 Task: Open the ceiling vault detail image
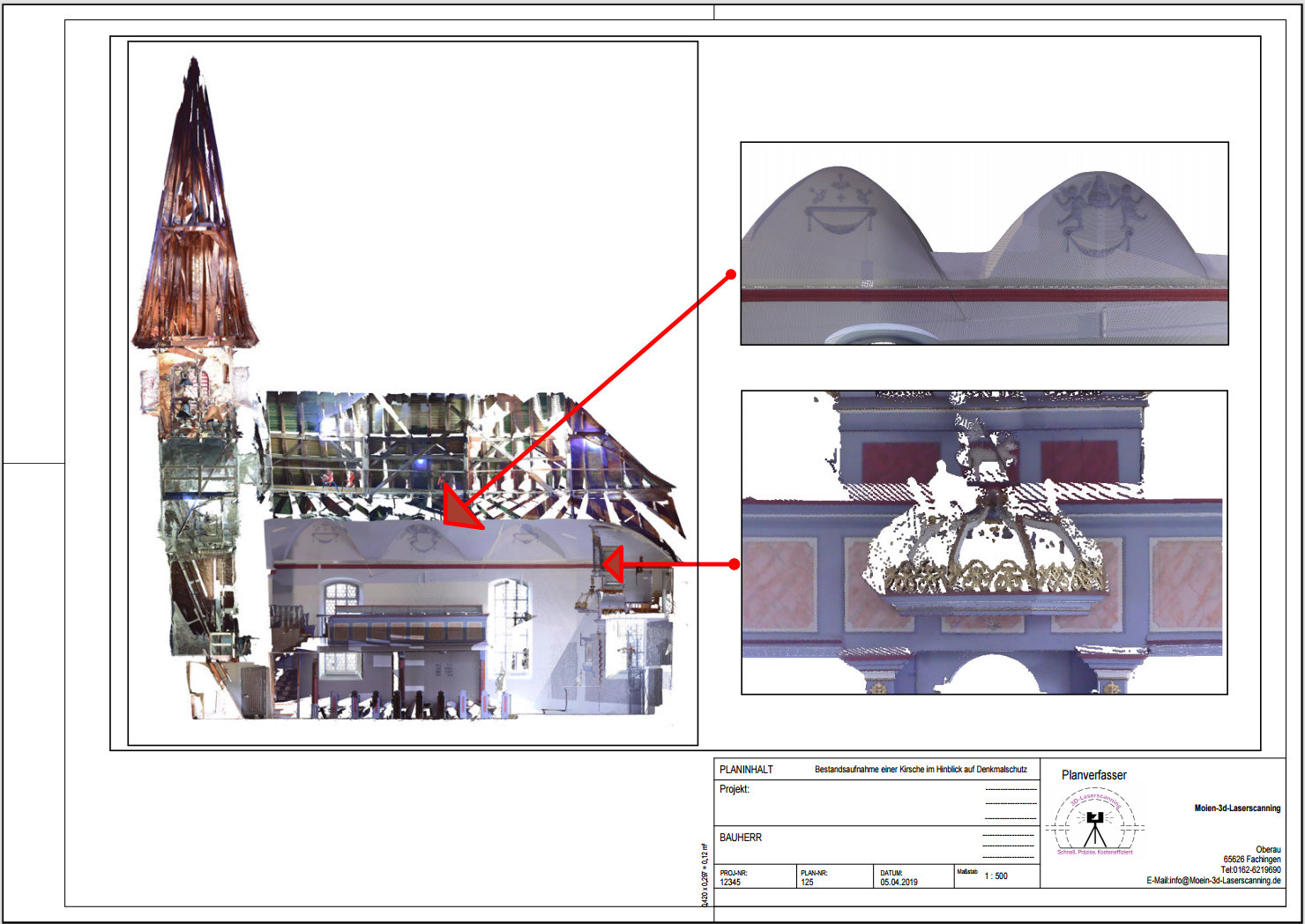984,243
